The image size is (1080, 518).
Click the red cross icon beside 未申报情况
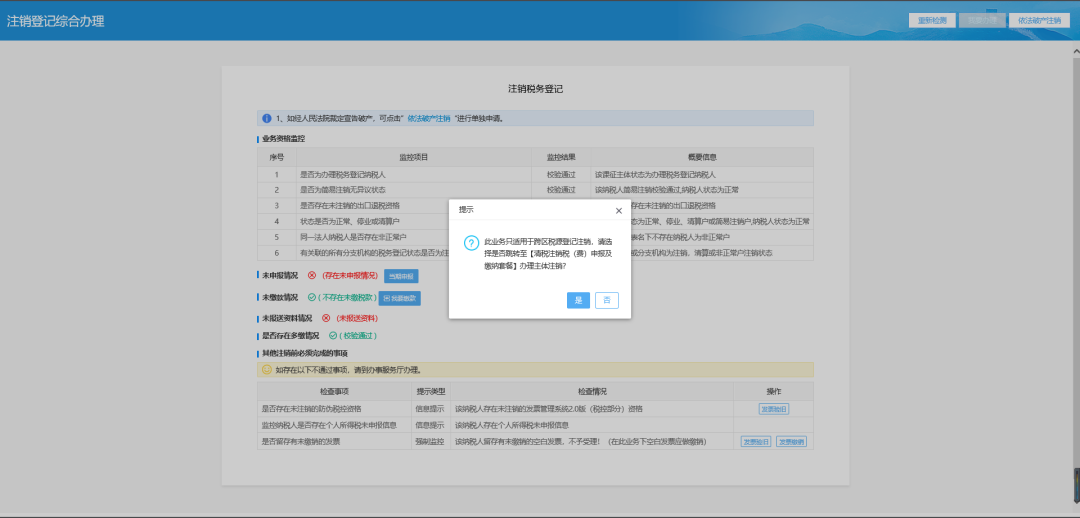[x=312, y=276]
